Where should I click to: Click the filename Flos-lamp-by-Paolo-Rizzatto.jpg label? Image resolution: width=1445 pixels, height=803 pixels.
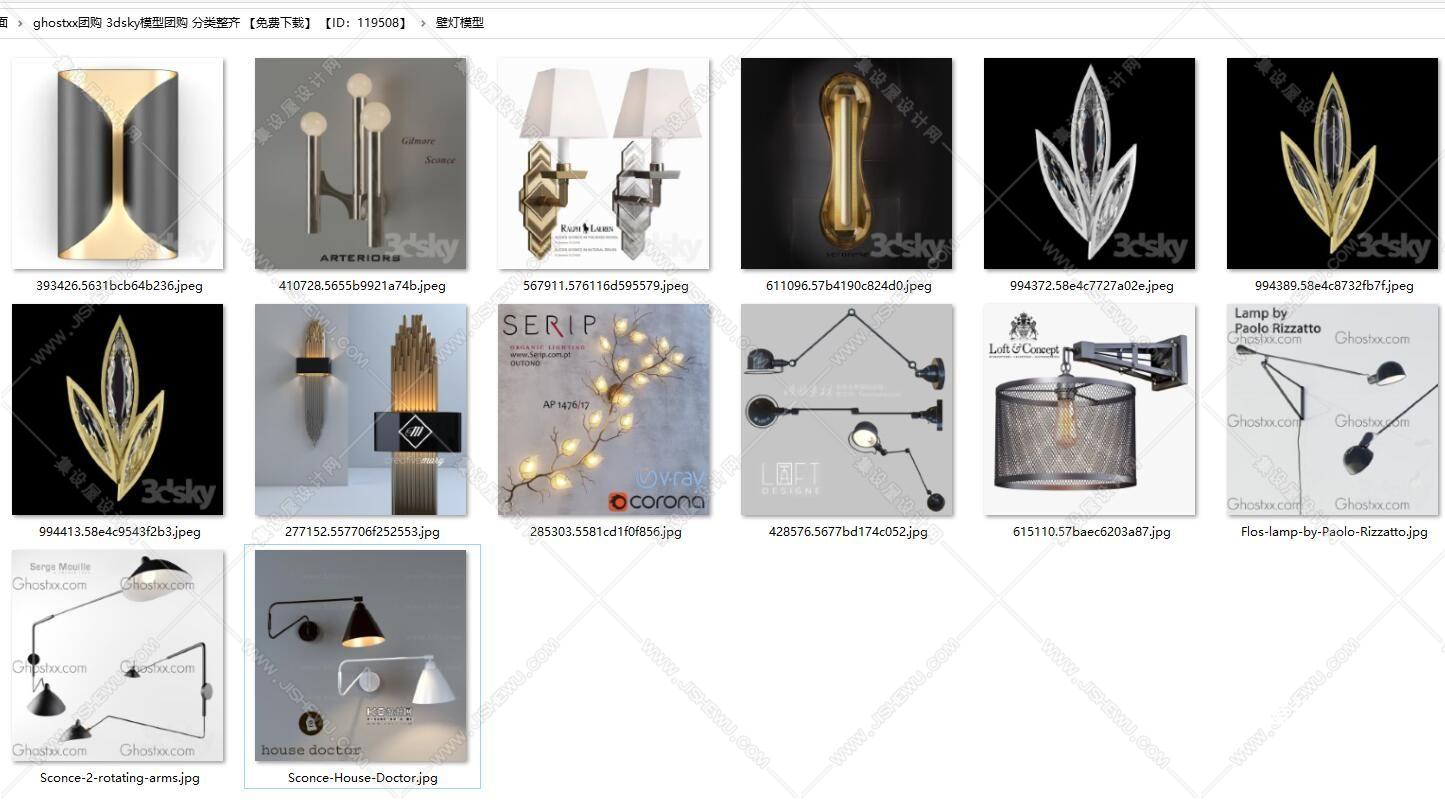tap(1334, 531)
